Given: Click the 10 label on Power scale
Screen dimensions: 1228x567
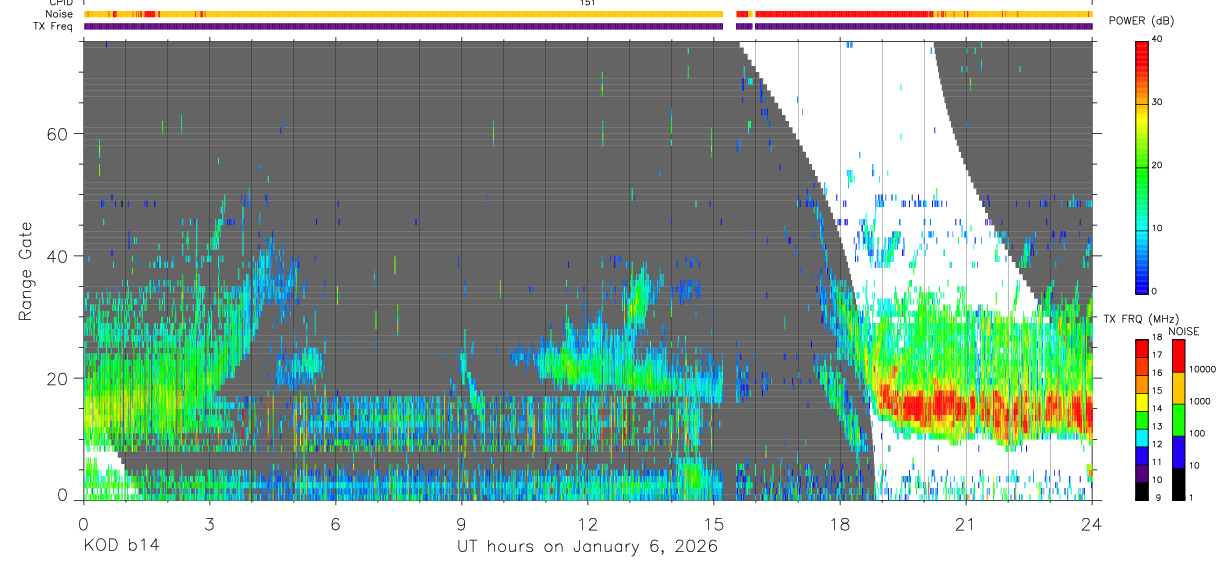Looking at the screenshot, I should pyautogui.click(x=1158, y=229).
